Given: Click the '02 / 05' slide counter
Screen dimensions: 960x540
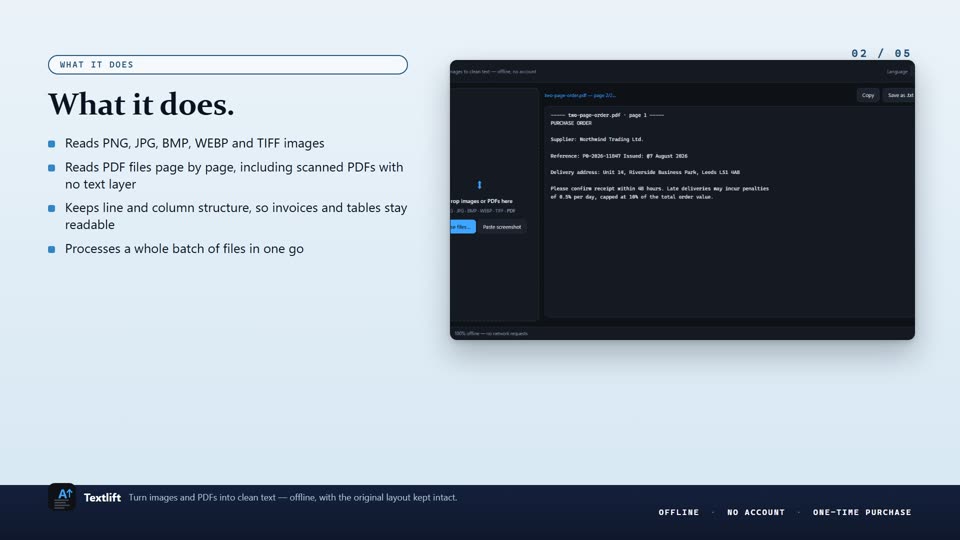Looking at the screenshot, I should (x=881, y=53).
